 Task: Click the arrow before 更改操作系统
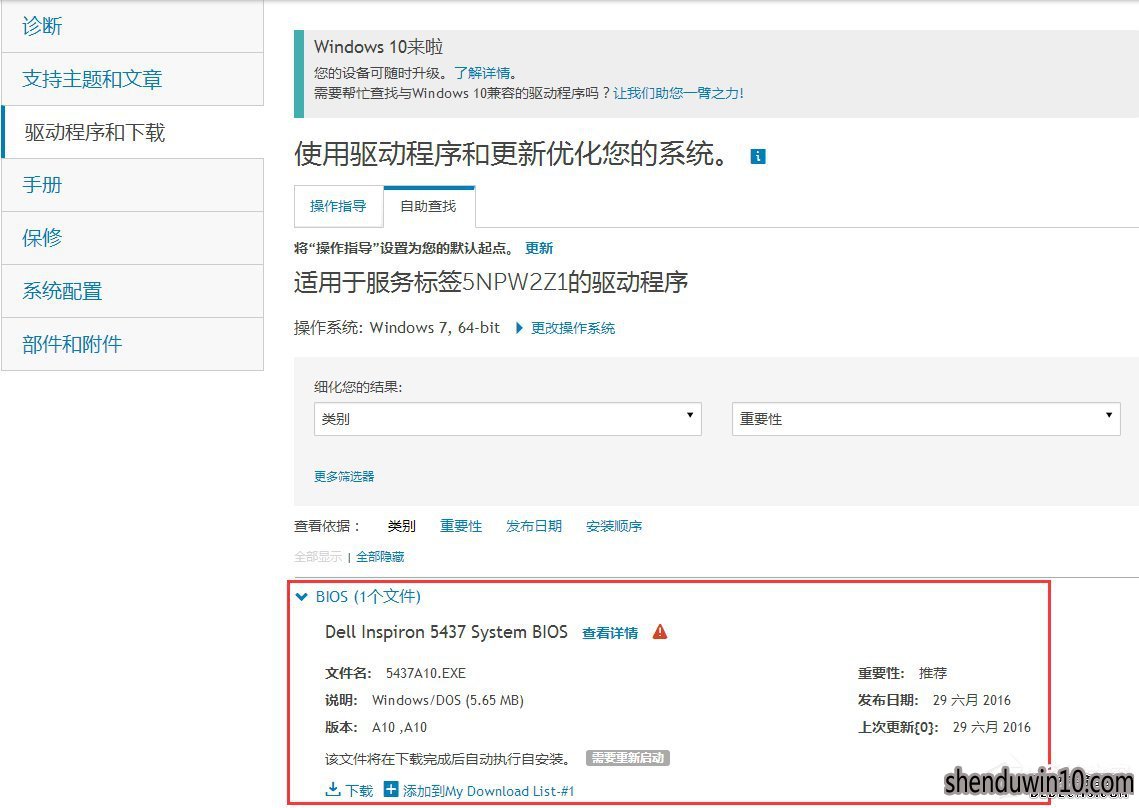coord(519,328)
